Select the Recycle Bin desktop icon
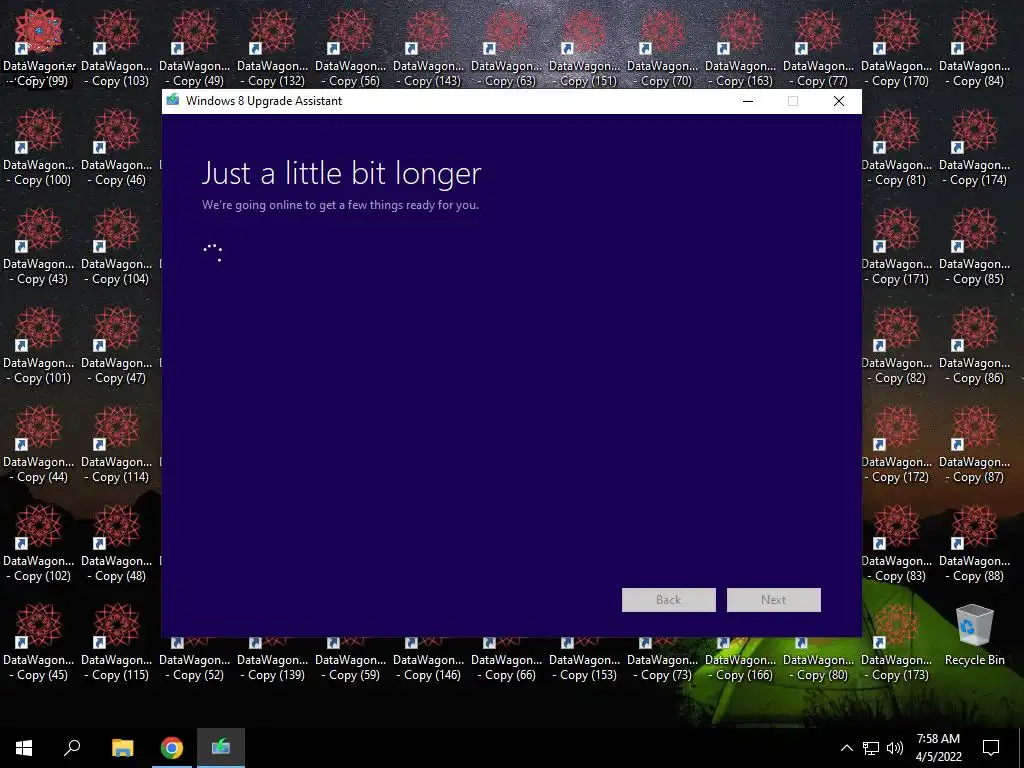The image size is (1024, 768). pos(974,635)
